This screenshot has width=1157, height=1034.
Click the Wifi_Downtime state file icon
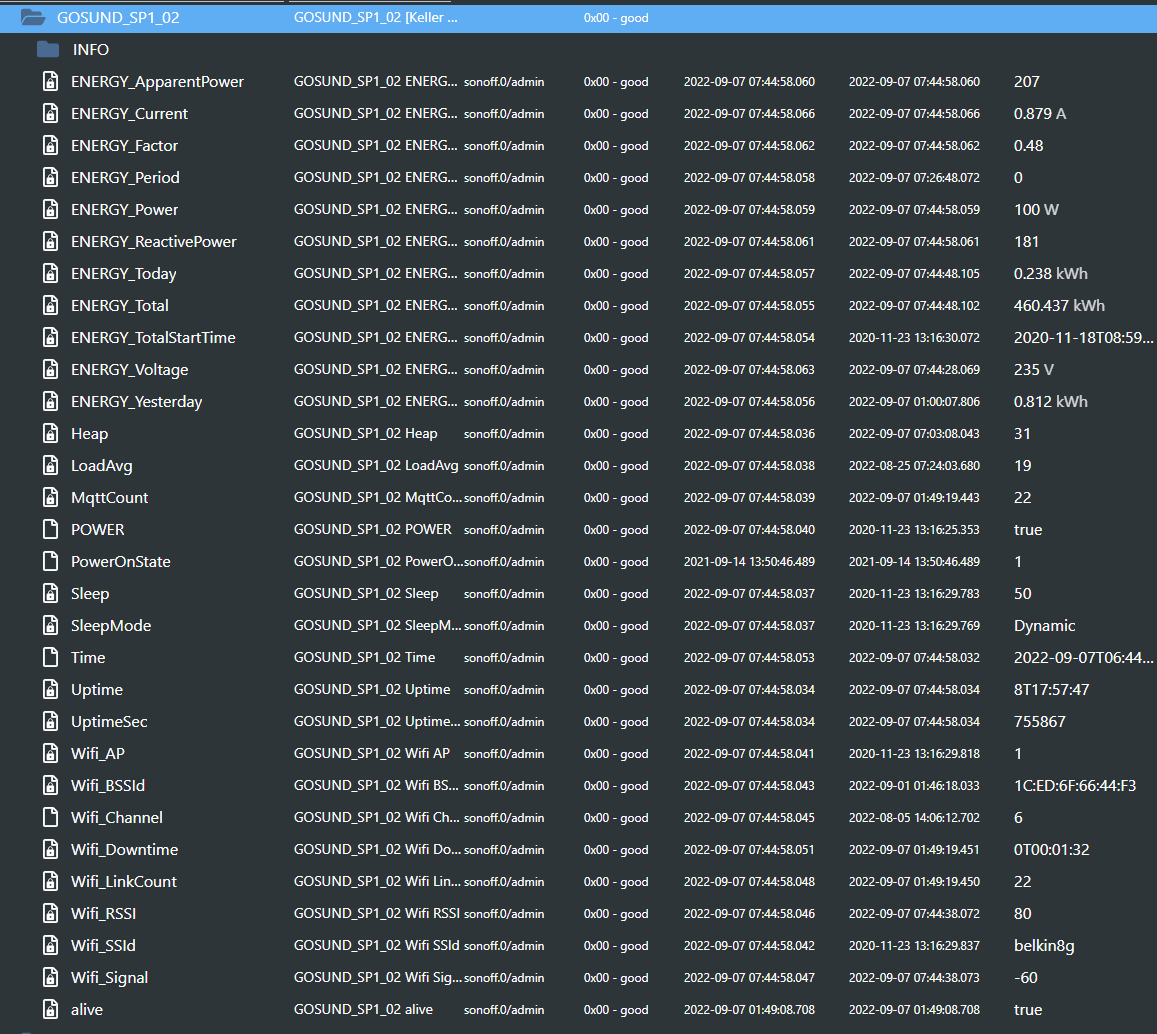coord(50,849)
